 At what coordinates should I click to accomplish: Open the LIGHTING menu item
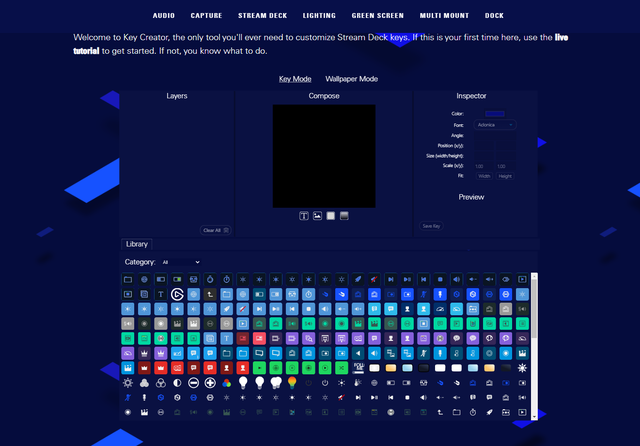tap(319, 16)
